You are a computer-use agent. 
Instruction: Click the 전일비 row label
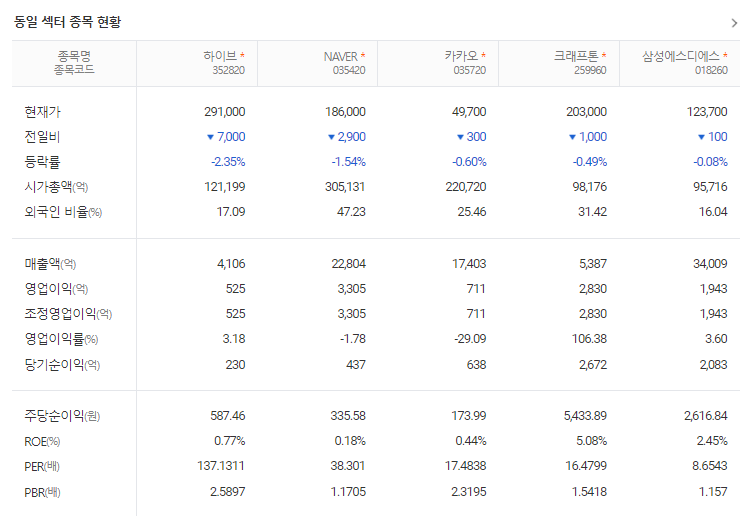(x=43, y=137)
